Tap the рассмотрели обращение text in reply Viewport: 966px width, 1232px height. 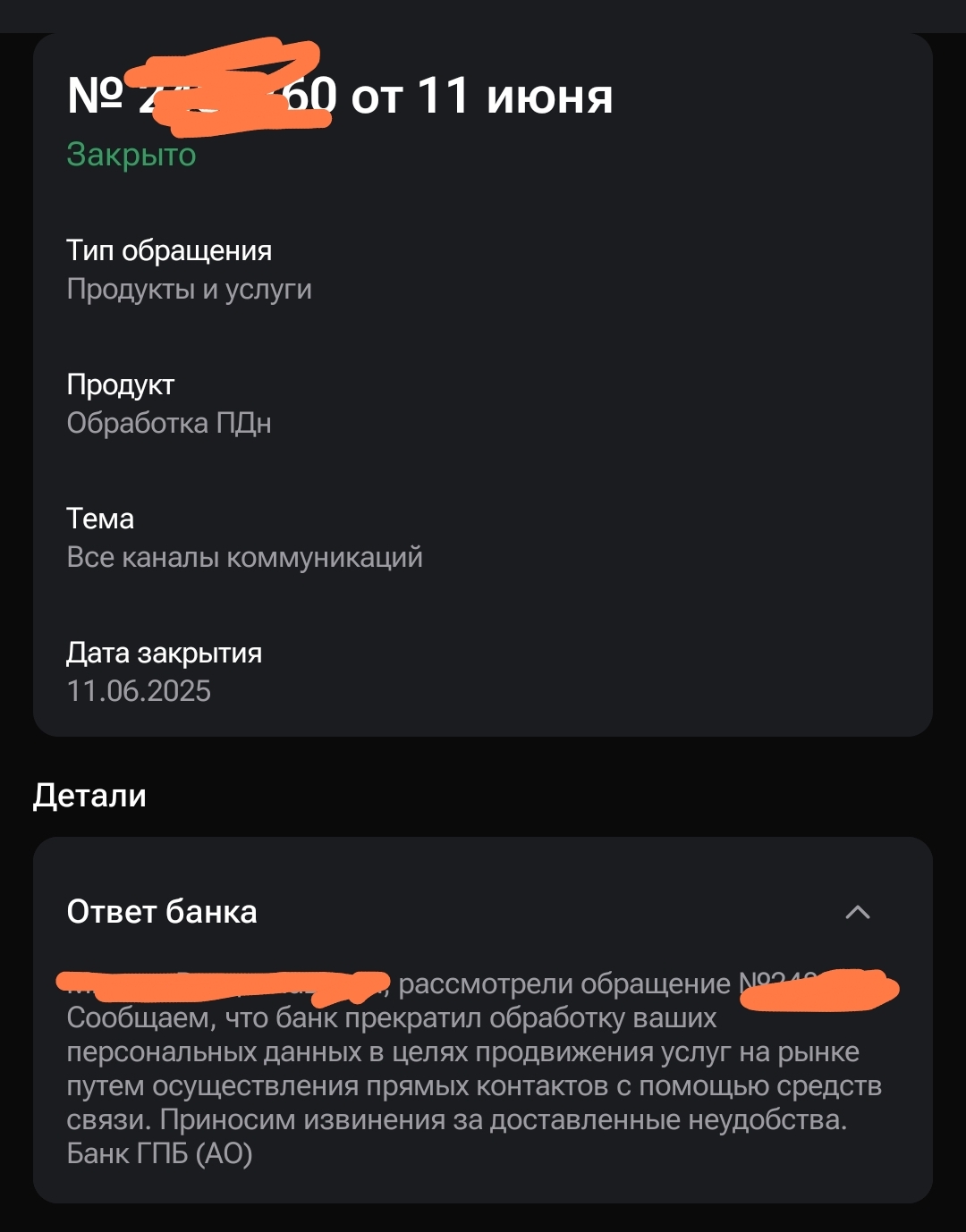(563, 984)
